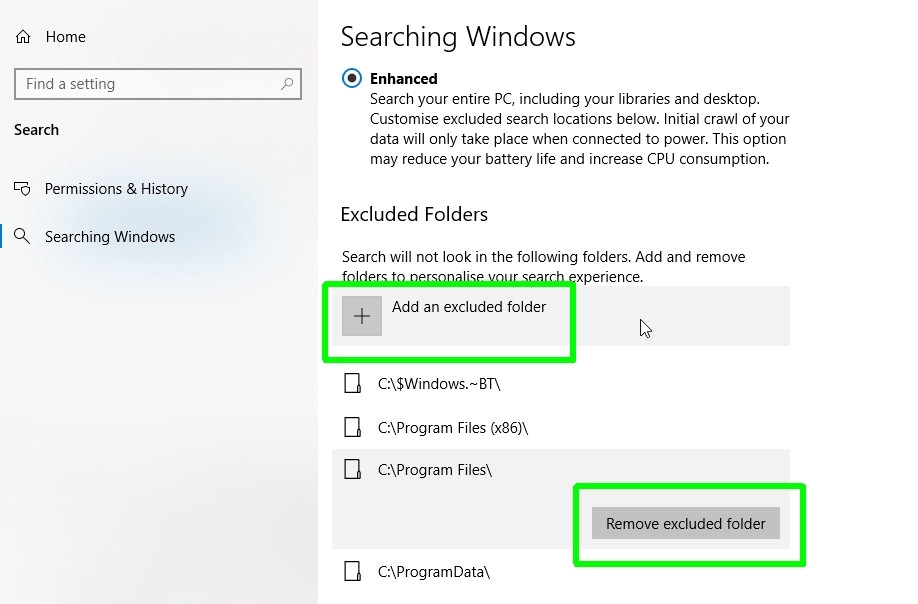
Task: Select the Enhanced search radio button
Action: point(351,78)
